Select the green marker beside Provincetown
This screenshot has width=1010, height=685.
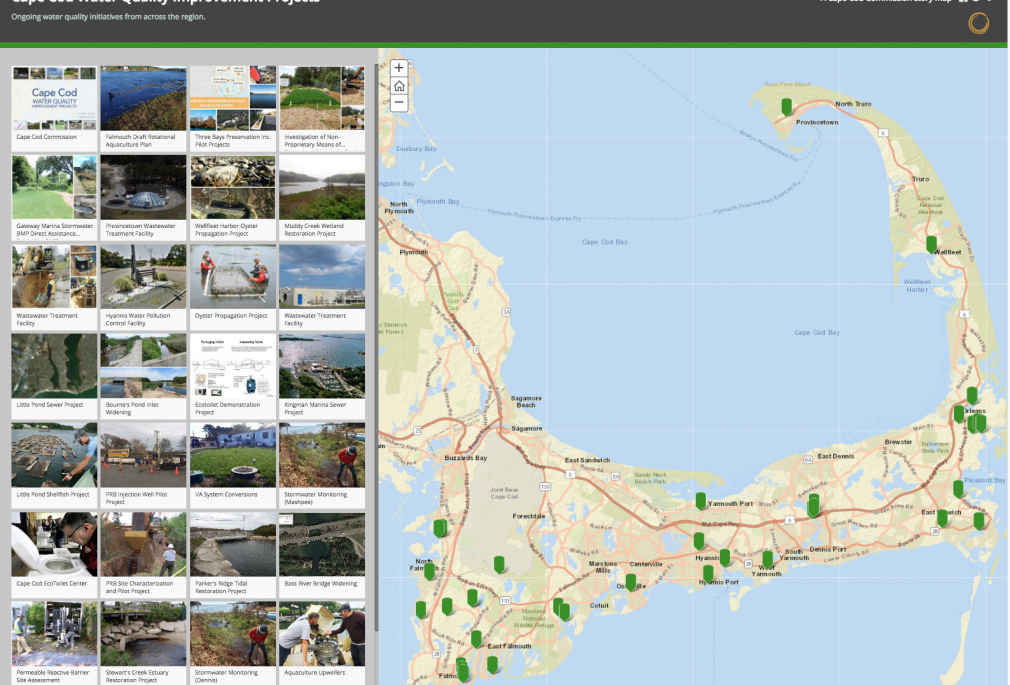pos(786,106)
